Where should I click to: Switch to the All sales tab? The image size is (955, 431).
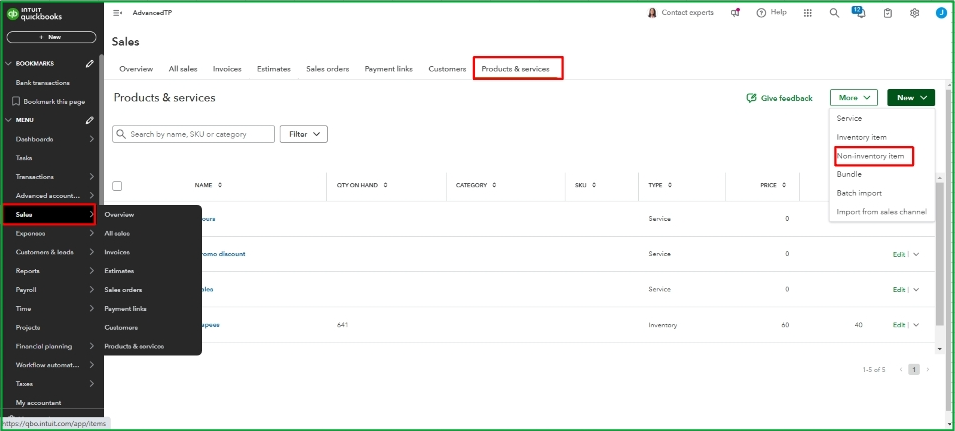(x=183, y=69)
